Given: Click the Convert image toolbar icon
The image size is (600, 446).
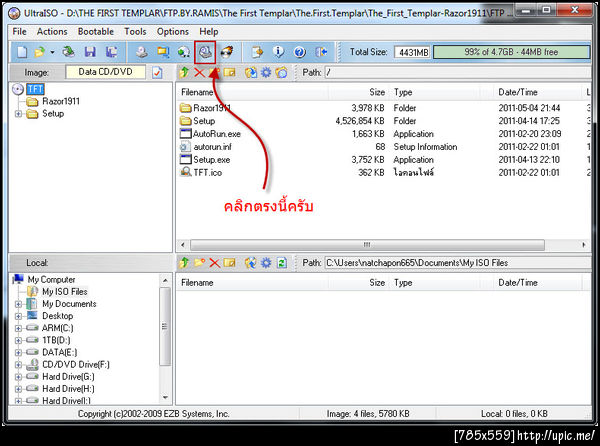Looking at the screenshot, I should point(184,52).
